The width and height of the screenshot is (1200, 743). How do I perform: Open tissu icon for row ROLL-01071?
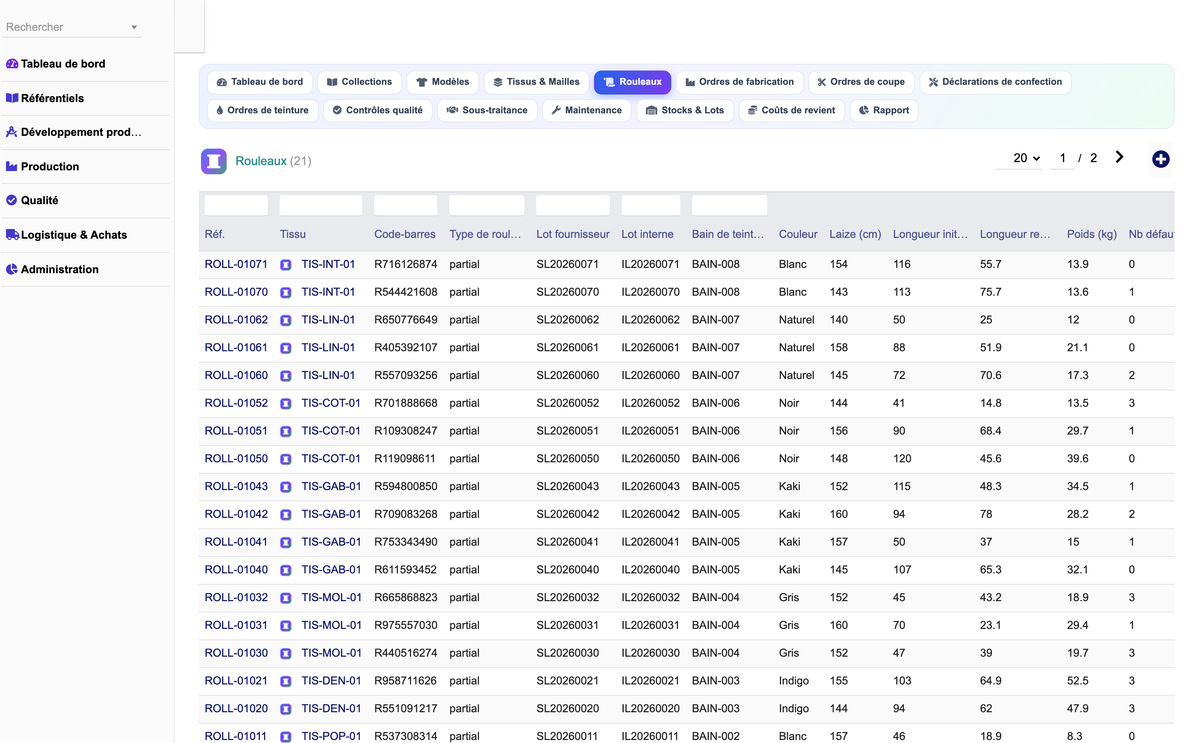click(x=286, y=265)
